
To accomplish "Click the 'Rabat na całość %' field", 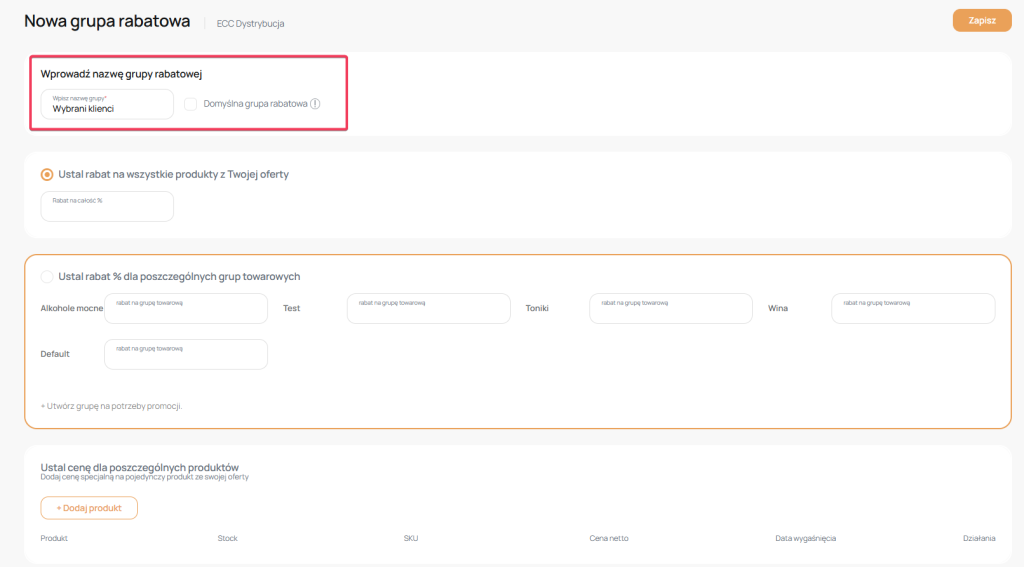I will [x=107, y=207].
